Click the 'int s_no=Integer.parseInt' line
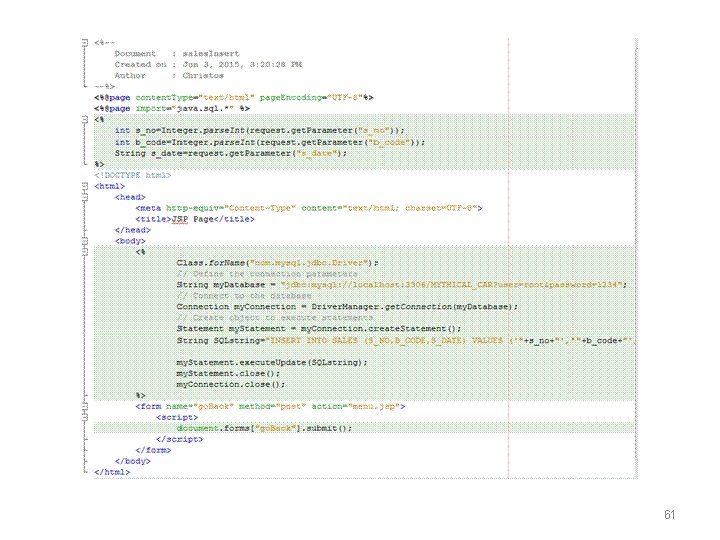 tap(259, 131)
